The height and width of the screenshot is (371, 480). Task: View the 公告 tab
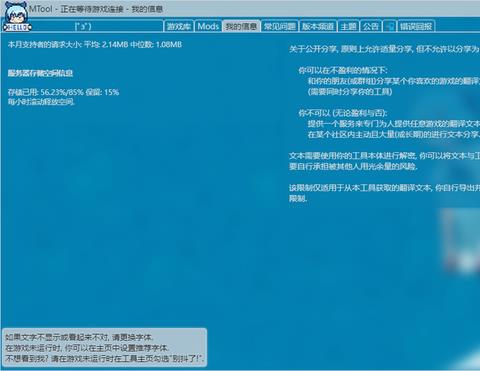point(371,26)
